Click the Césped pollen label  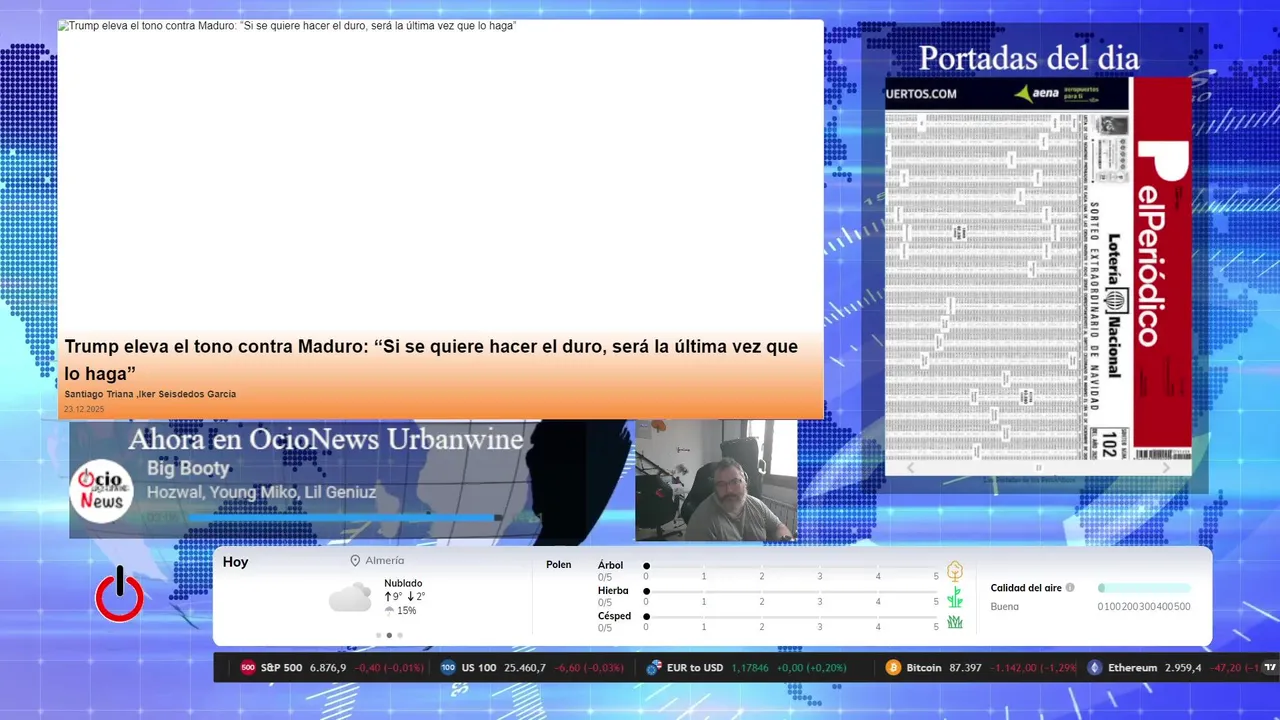614,616
